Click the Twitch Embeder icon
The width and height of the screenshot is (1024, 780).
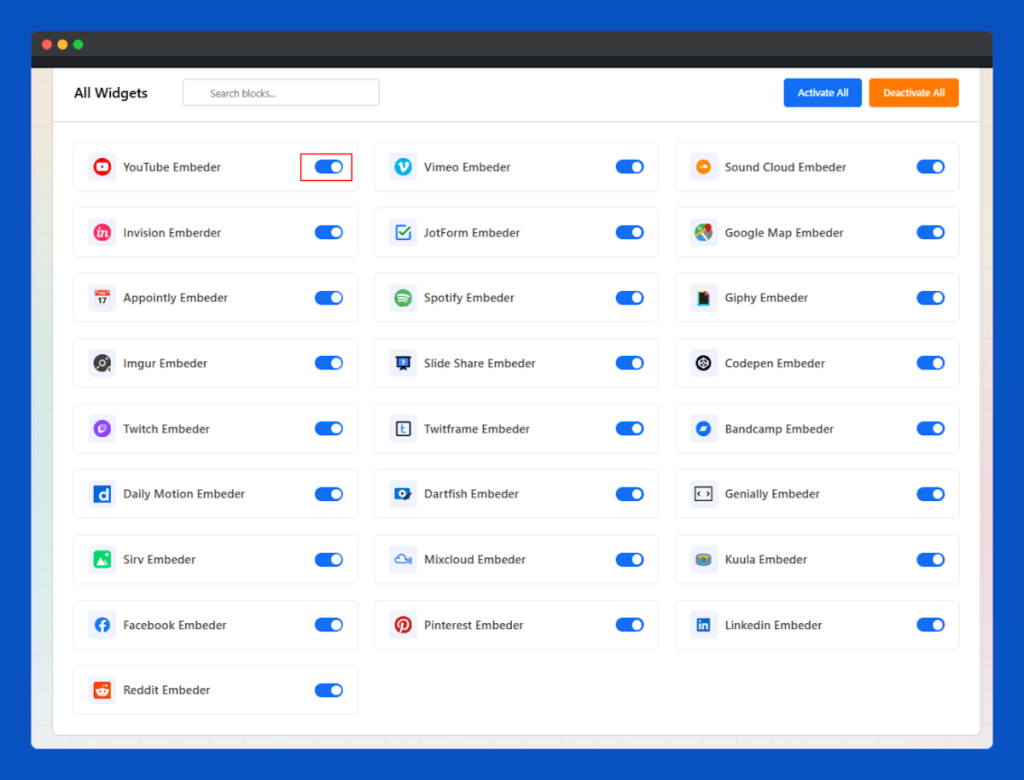(x=102, y=428)
